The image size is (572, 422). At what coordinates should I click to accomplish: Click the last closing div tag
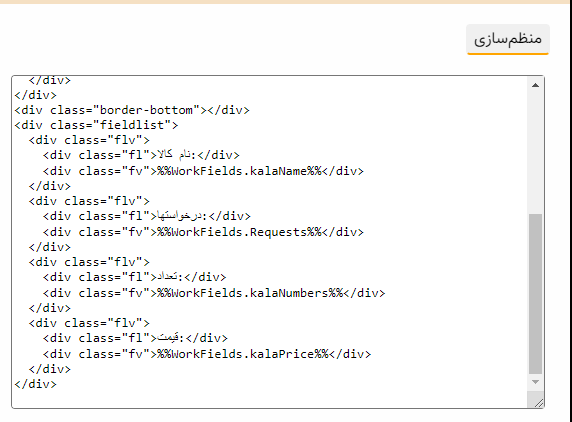pos(35,384)
